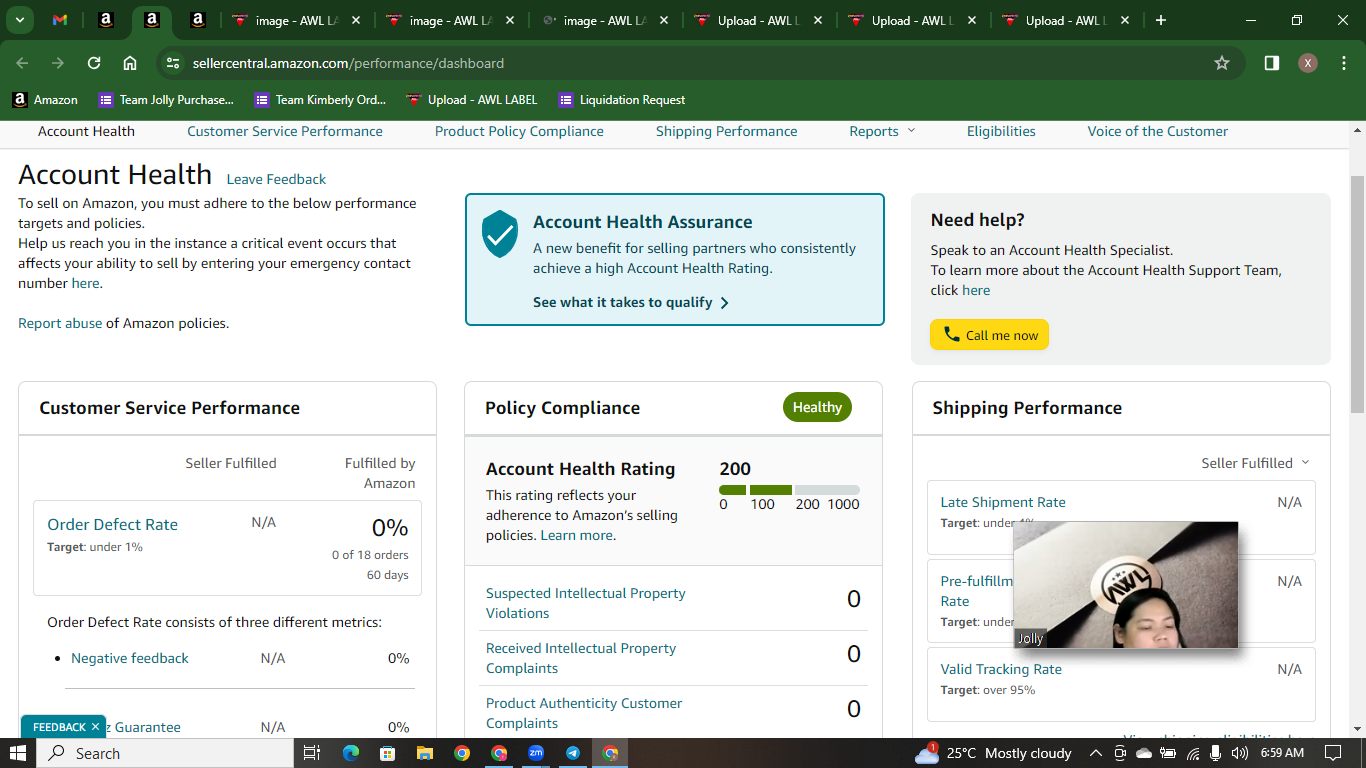Go to Customer Service Performance tab
Screen dimensions: 1366x768
pos(285,131)
